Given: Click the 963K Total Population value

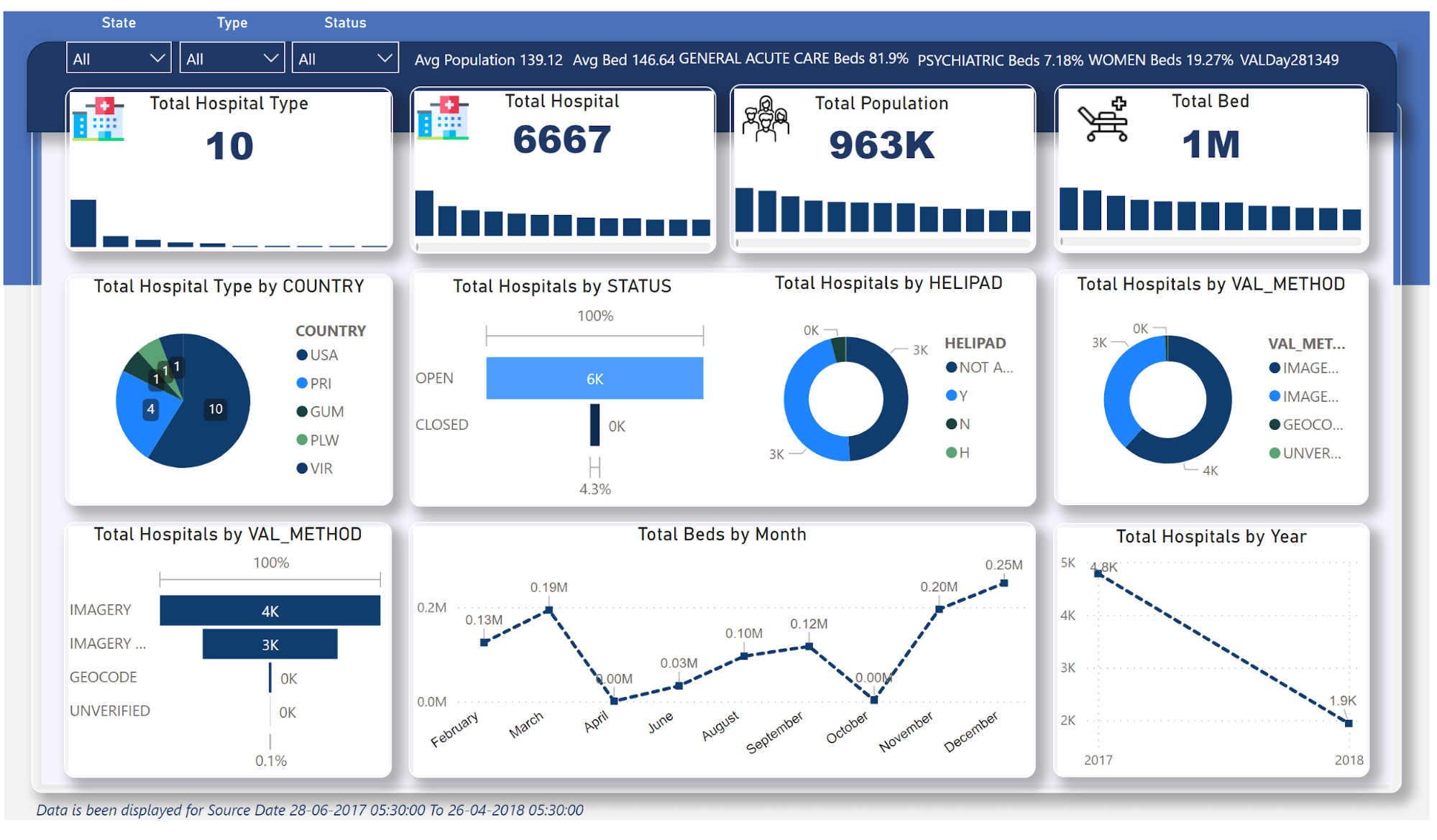Looking at the screenshot, I should pyautogui.click(x=881, y=144).
